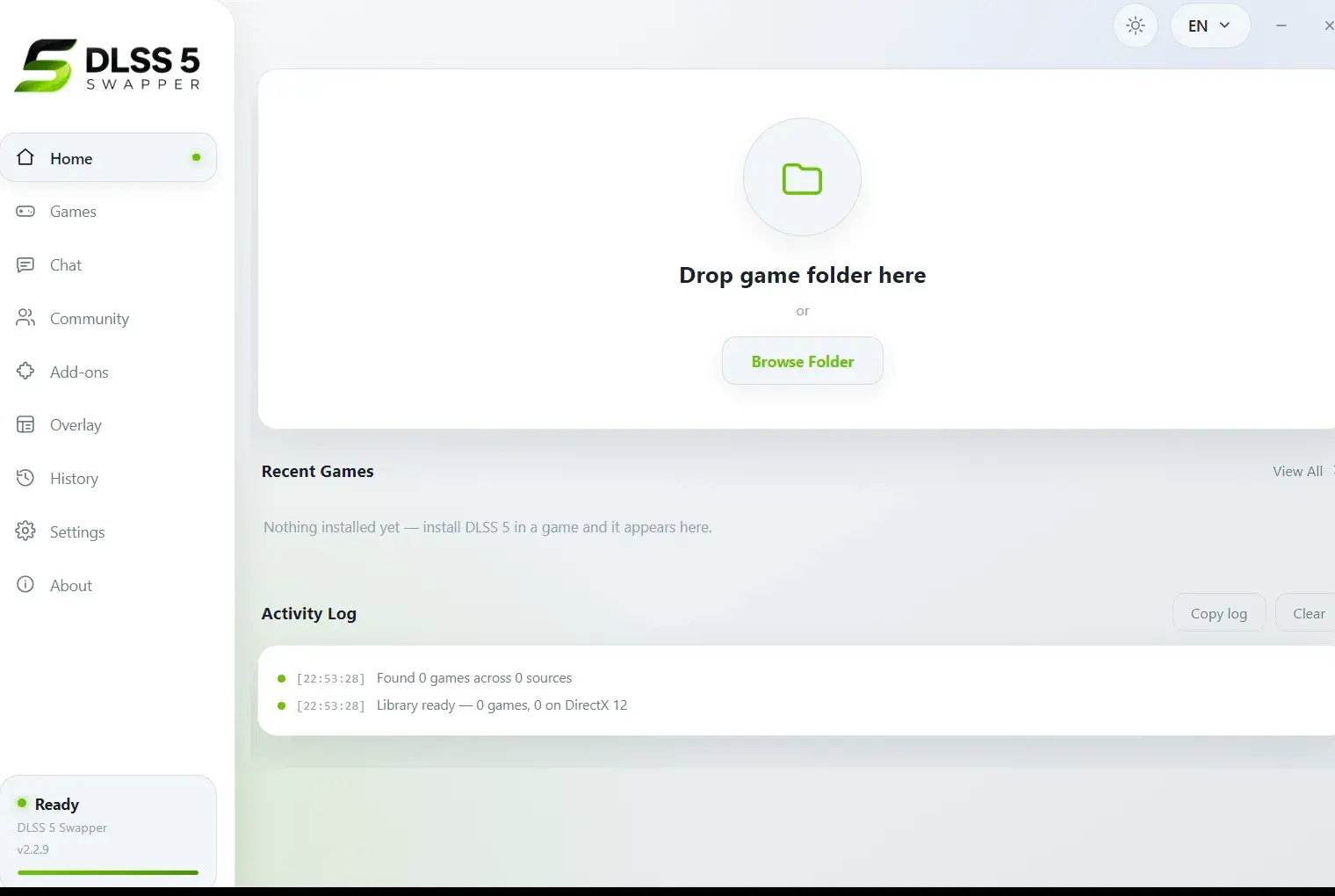
Task: Click the History clock icon
Action: pyautogui.click(x=25, y=478)
